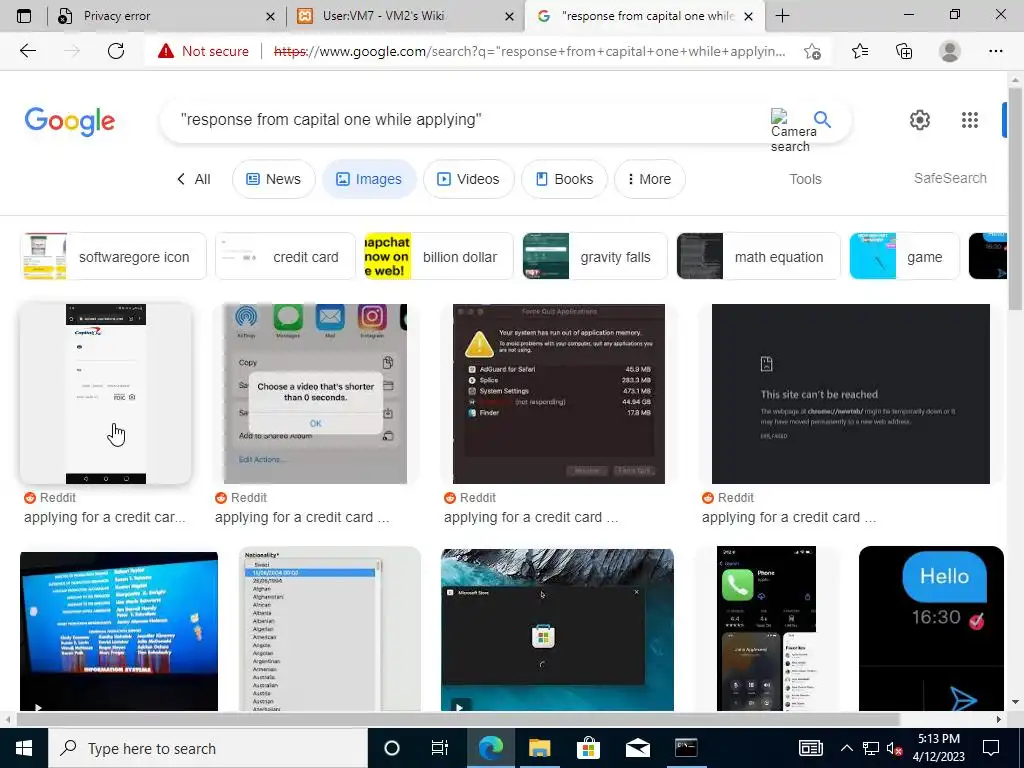Viewport: 1024px width, 768px height.
Task: Select the Videos search filter
Action: [x=469, y=179]
